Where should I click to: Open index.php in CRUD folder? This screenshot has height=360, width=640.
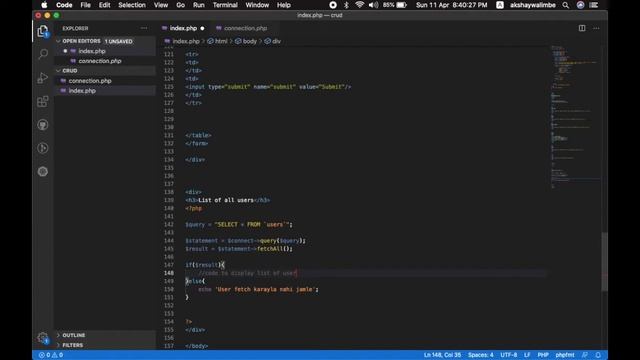[105, 91]
